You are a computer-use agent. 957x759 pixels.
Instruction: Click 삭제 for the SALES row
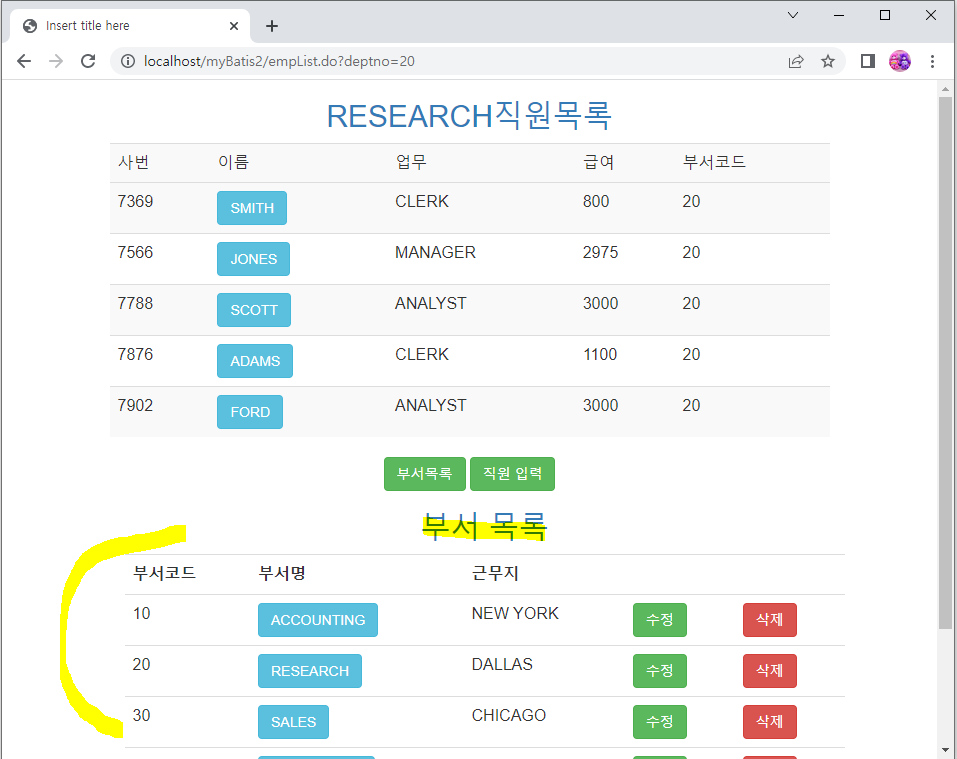(770, 722)
